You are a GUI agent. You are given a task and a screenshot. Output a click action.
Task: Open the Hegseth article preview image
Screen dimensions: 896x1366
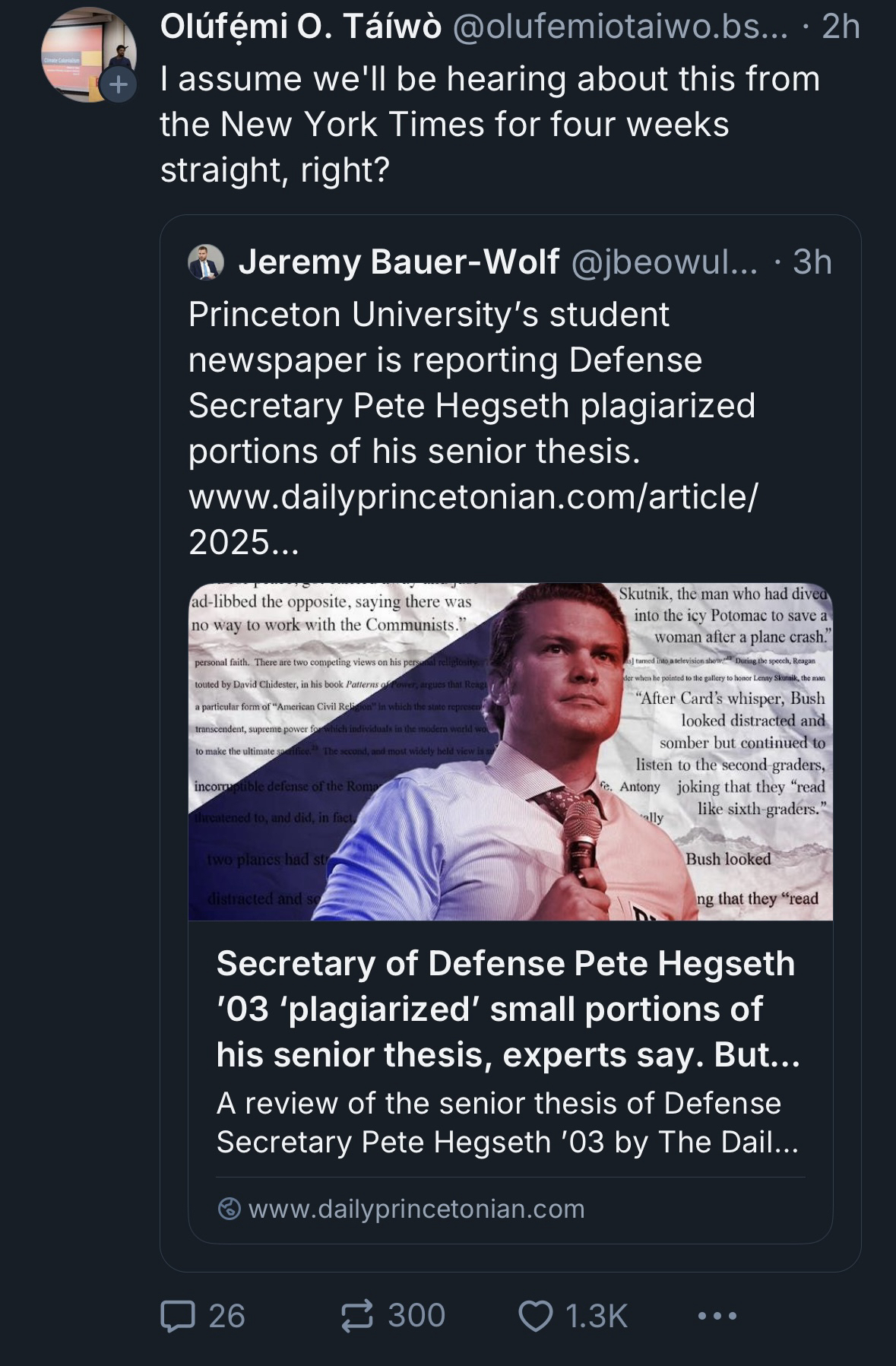click(x=510, y=751)
